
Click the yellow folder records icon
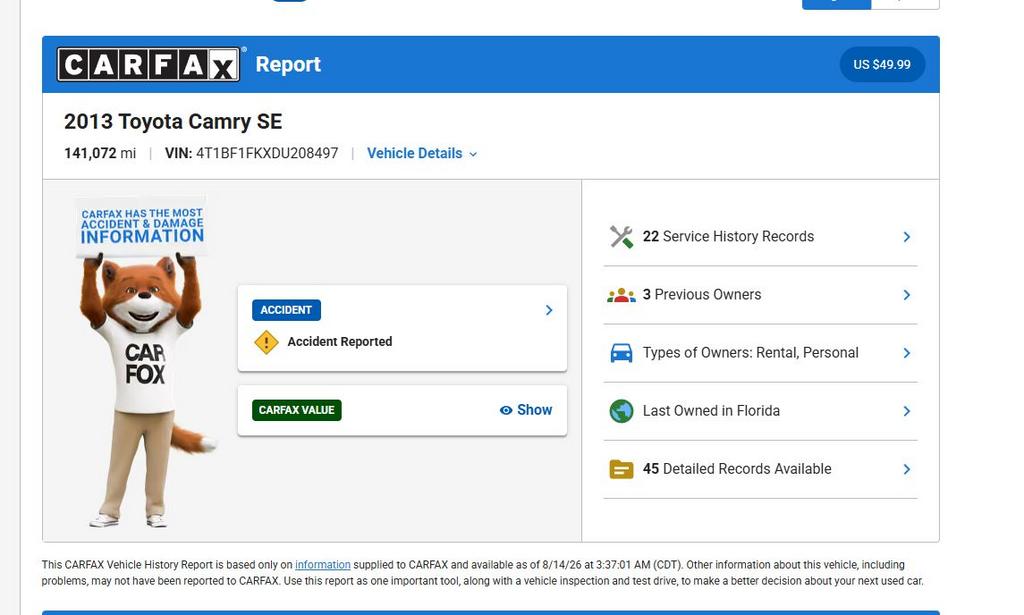click(x=621, y=469)
